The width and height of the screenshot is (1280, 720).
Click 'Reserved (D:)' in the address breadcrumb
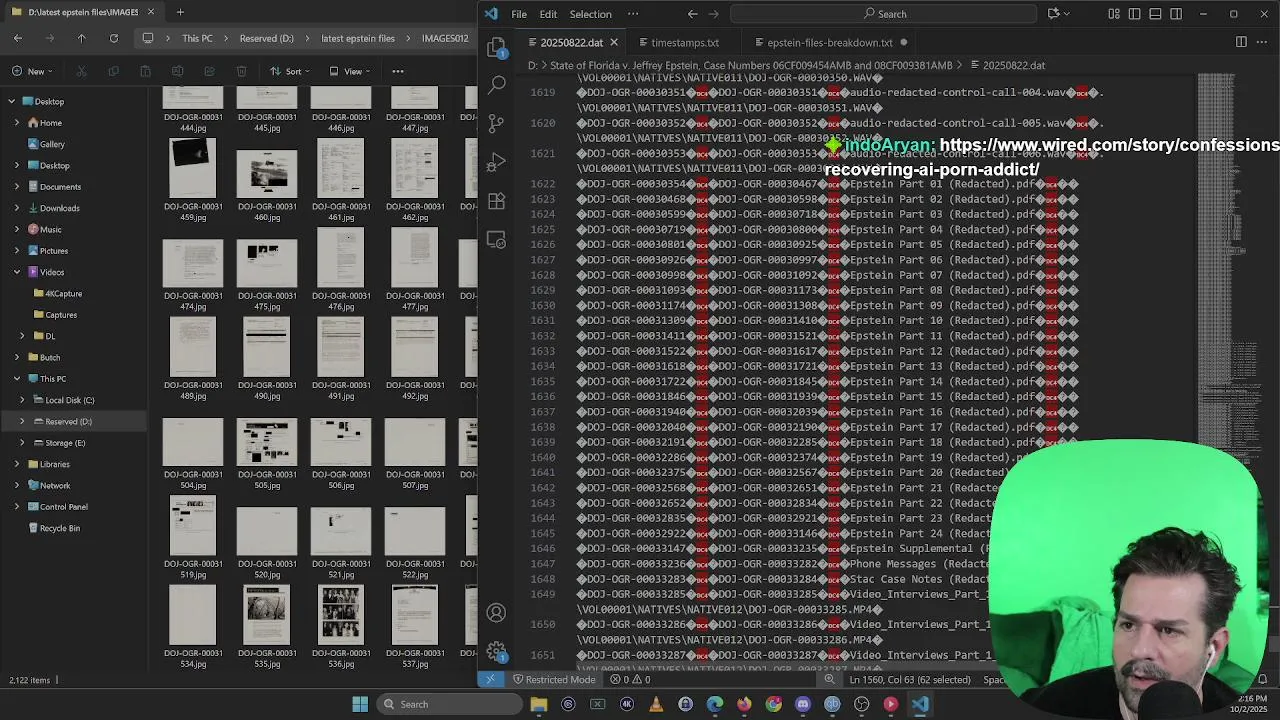pos(266,38)
